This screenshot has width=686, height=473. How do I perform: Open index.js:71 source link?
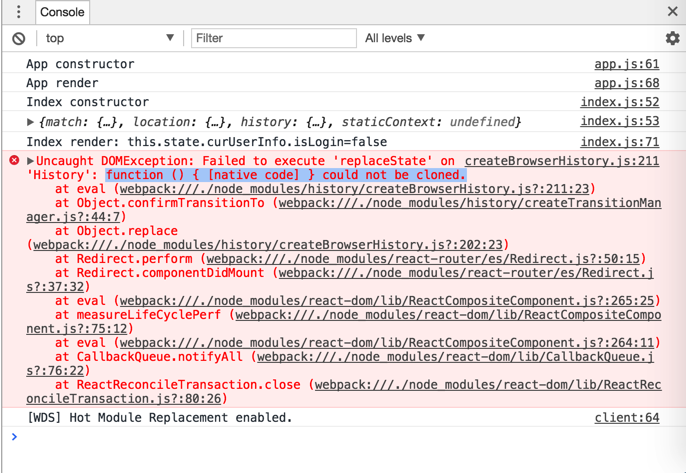point(619,142)
